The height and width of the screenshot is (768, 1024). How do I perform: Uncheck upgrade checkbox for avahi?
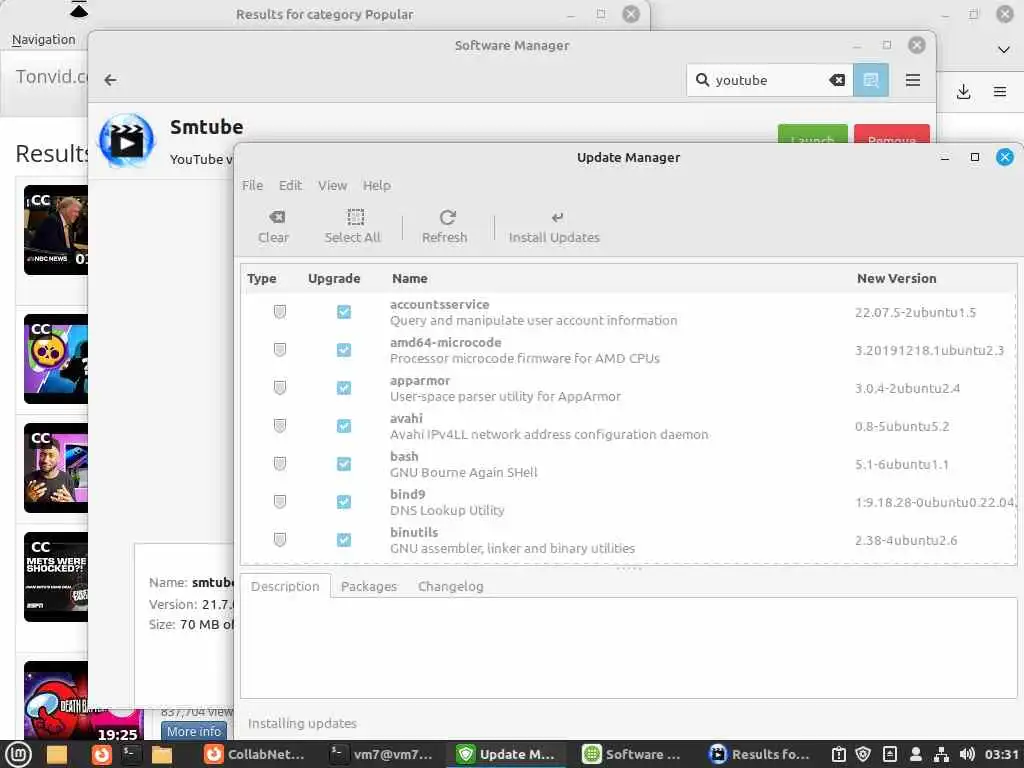[344, 426]
